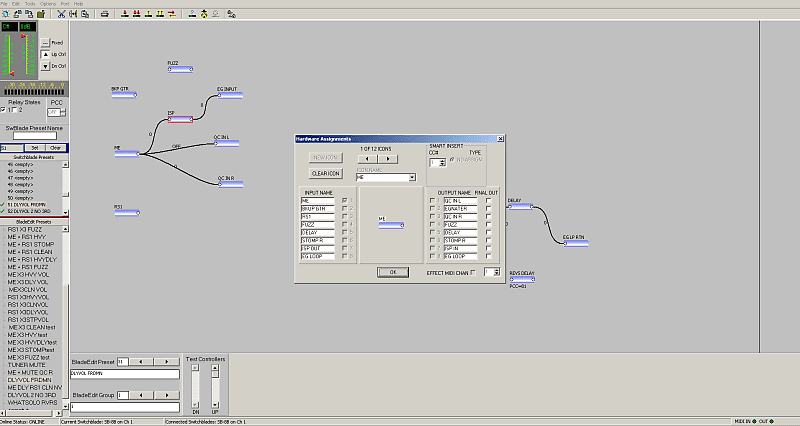Open the Icon Name dropdown showing ME
The height and width of the screenshot is (426, 800).
(411, 177)
